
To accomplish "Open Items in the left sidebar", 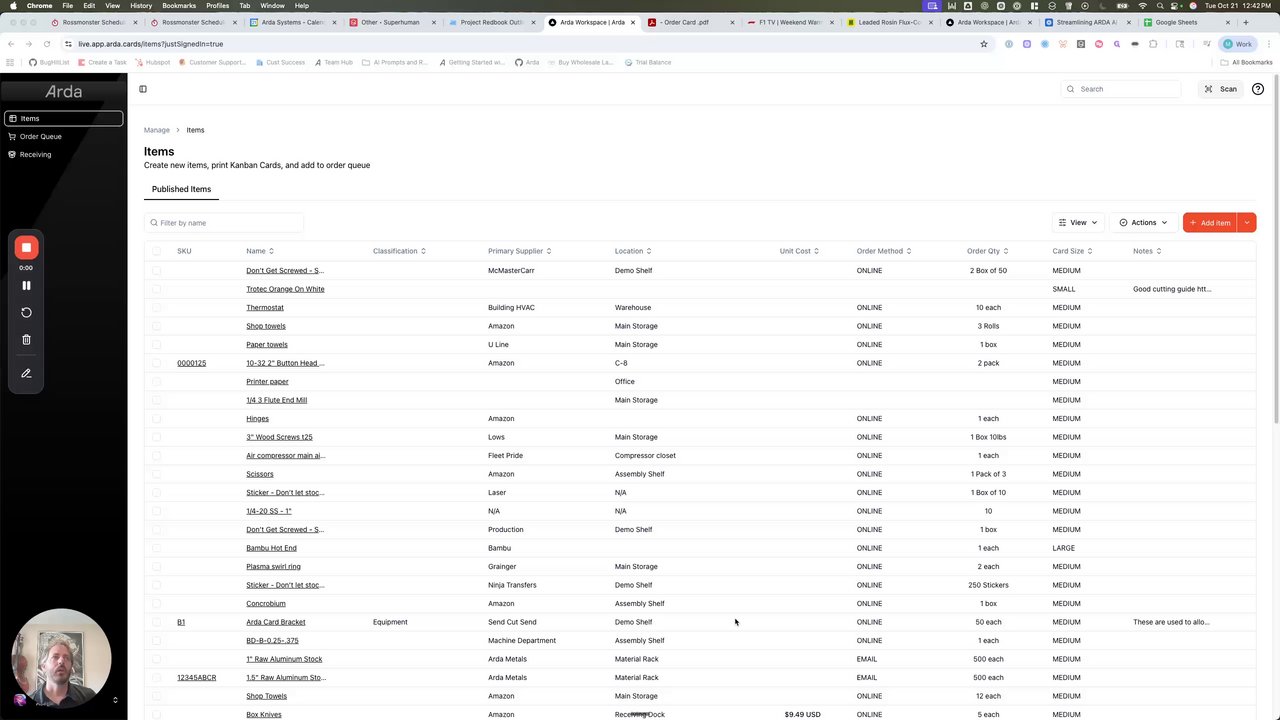I will [64, 118].
